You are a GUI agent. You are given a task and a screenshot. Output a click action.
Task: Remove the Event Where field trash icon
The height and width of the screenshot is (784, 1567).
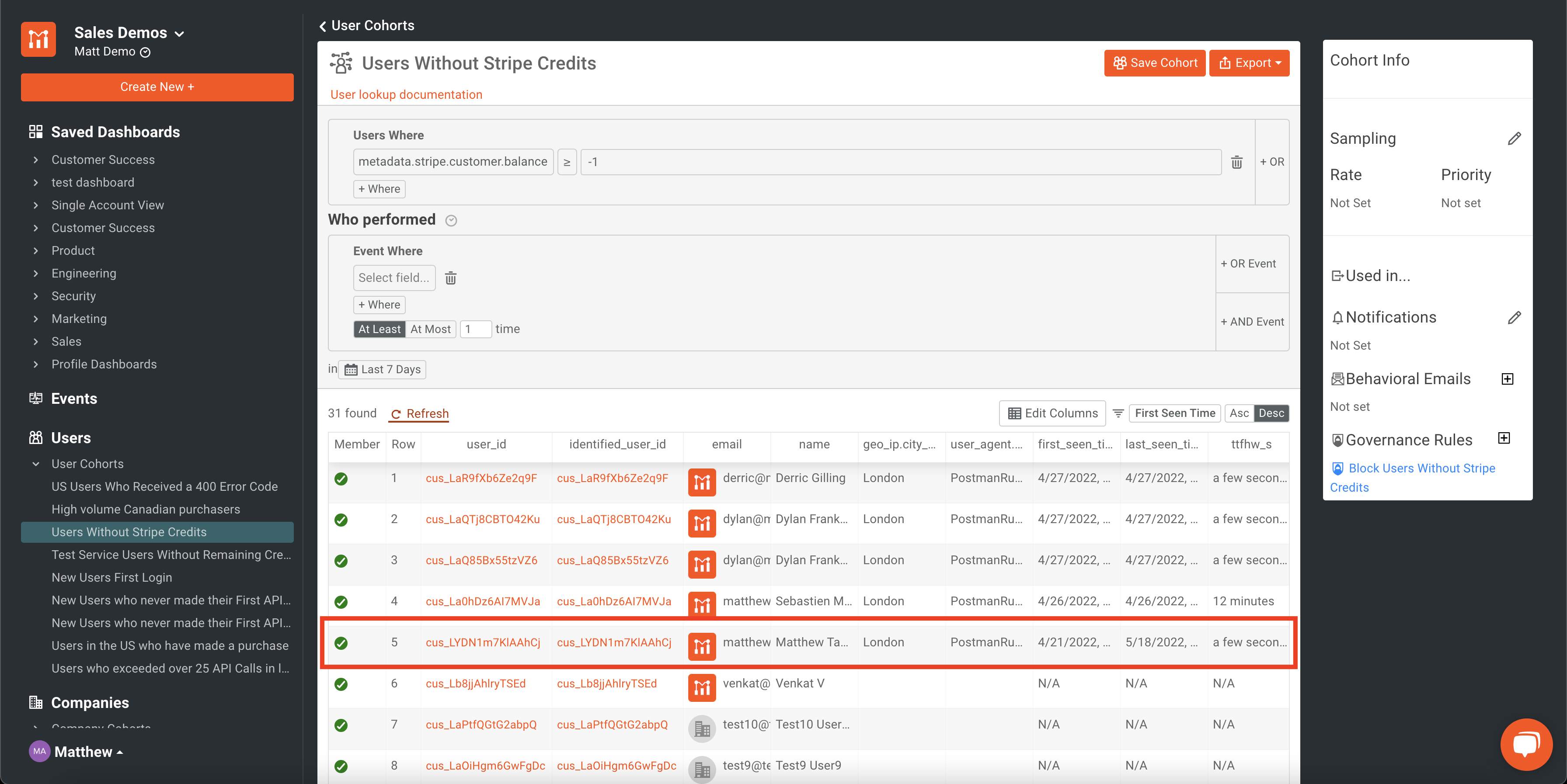[450, 278]
